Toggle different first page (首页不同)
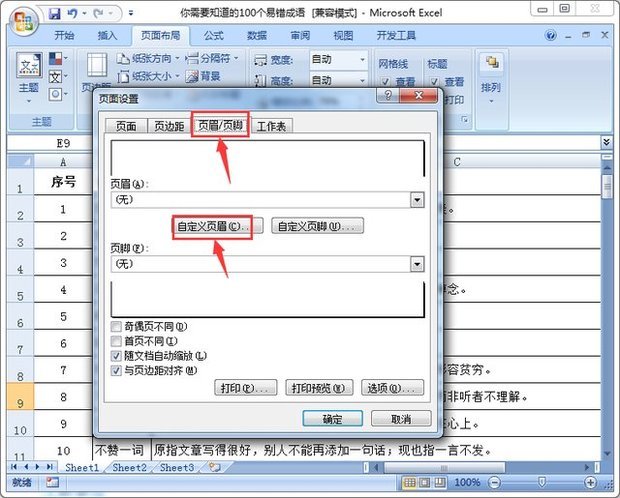This screenshot has height=498, width=620. coord(116,341)
